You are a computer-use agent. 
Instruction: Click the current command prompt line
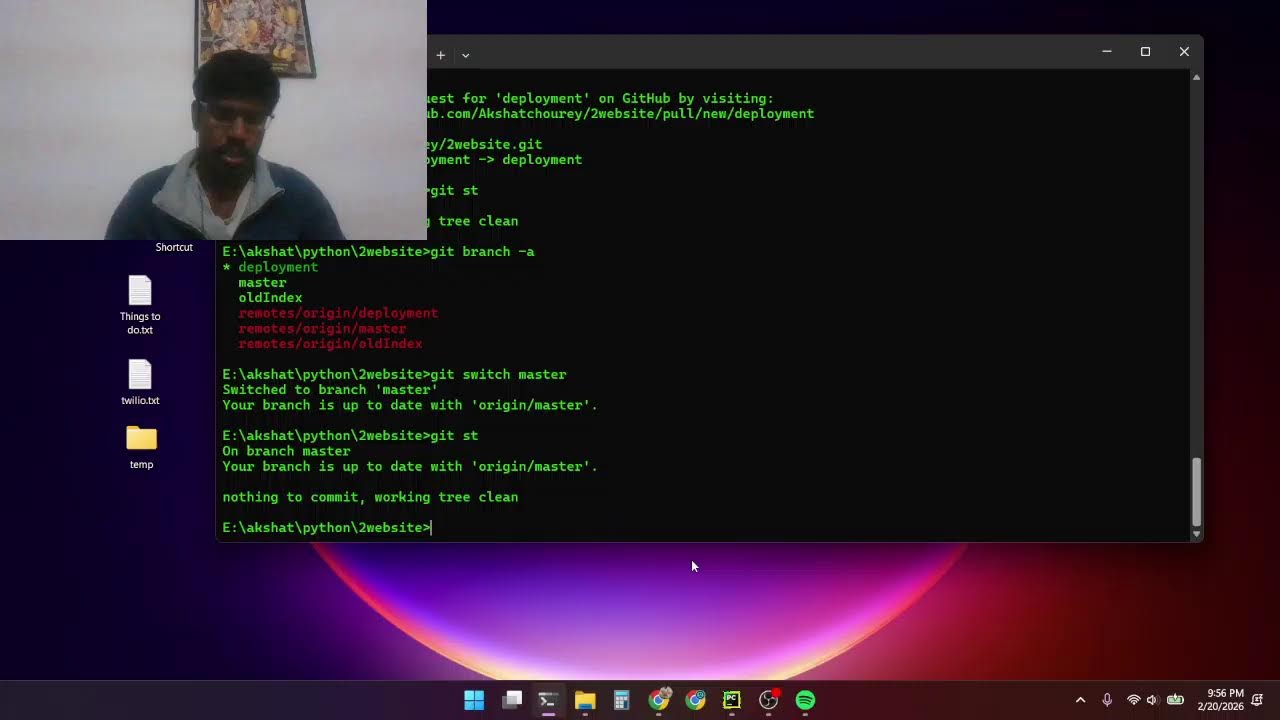coord(327,527)
